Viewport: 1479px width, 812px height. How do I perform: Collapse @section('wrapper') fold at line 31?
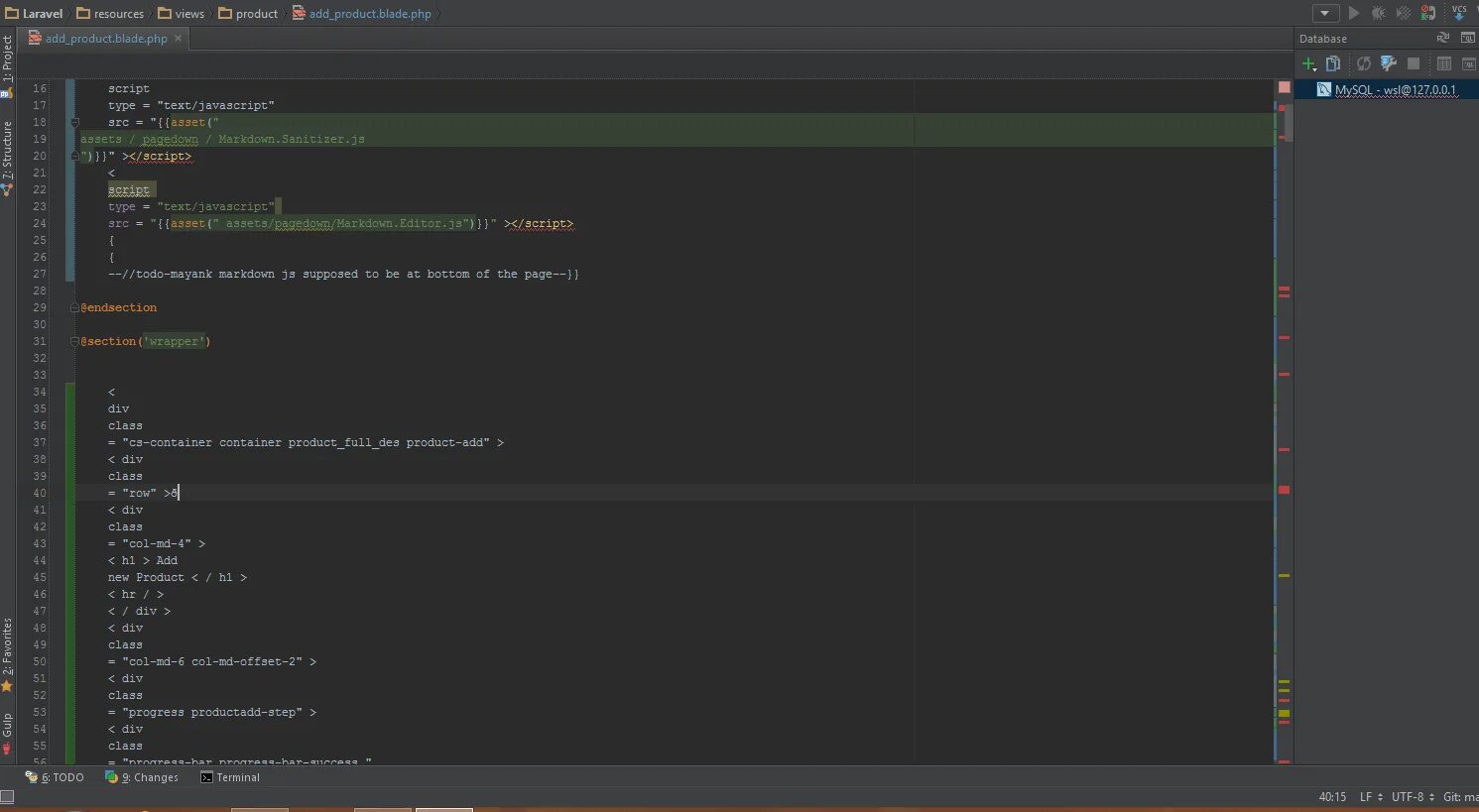(74, 342)
